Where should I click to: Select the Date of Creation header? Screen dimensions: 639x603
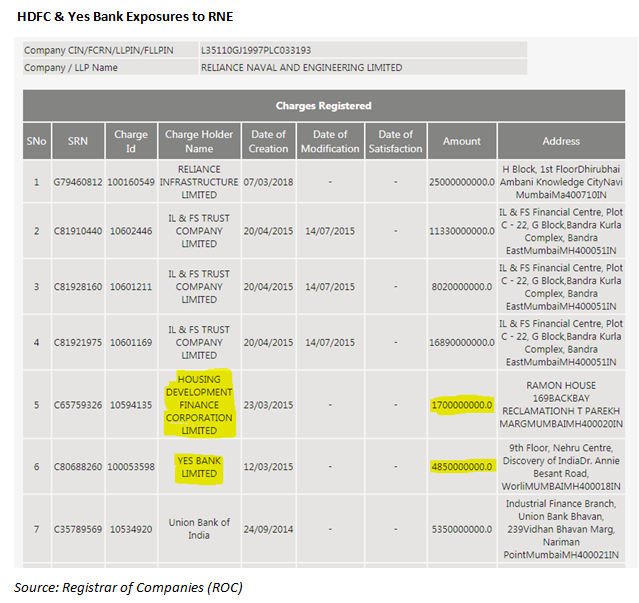click(268, 141)
